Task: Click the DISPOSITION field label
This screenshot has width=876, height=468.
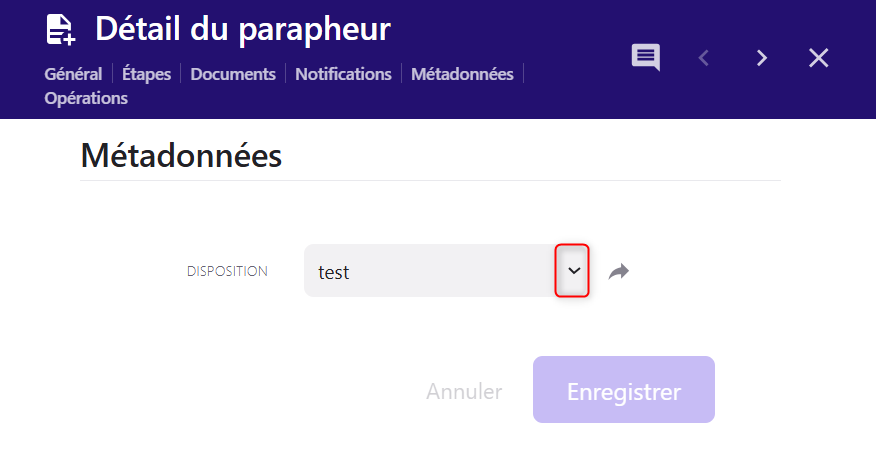Action: (227, 271)
